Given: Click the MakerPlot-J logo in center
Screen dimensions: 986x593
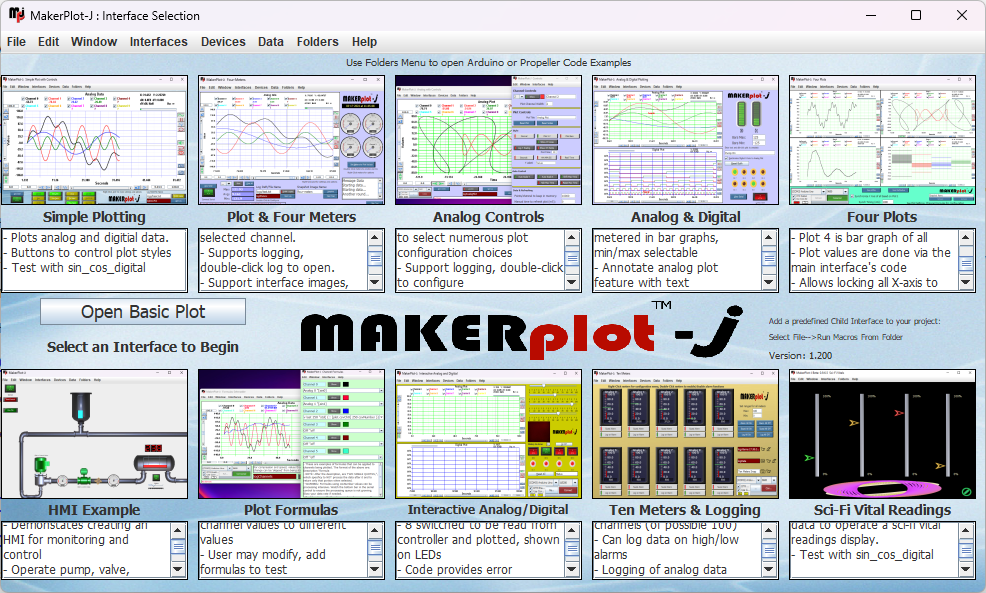Looking at the screenshot, I should 521,331.
